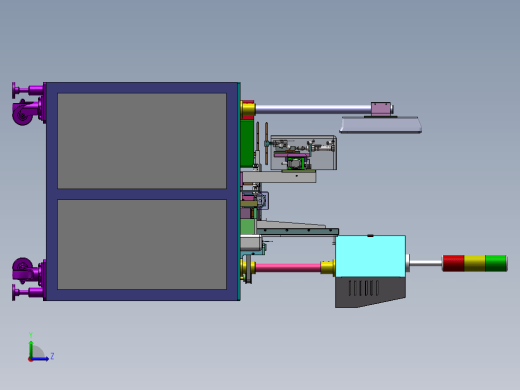Pick the upper purple caster wheel
Viewport: 520px width, 390px height.
pyautogui.click(x=22, y=114)
